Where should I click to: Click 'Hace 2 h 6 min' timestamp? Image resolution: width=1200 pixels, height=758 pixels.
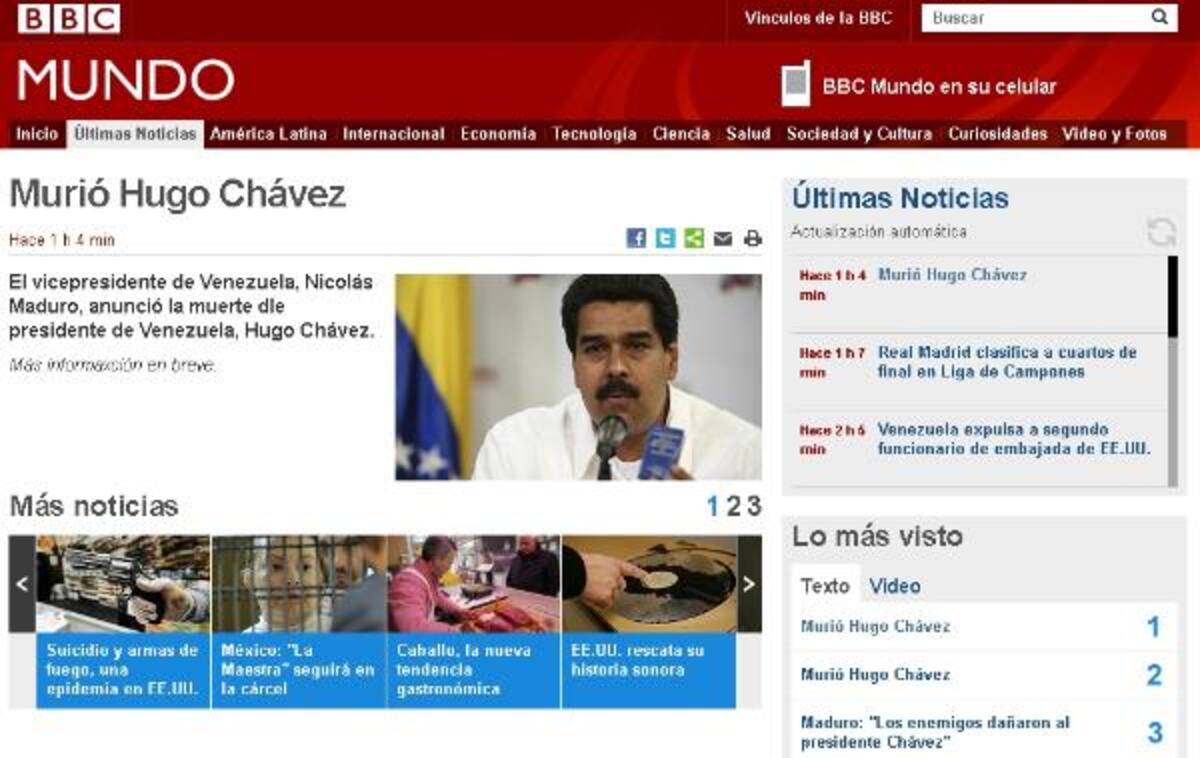[x=832, y=439]
